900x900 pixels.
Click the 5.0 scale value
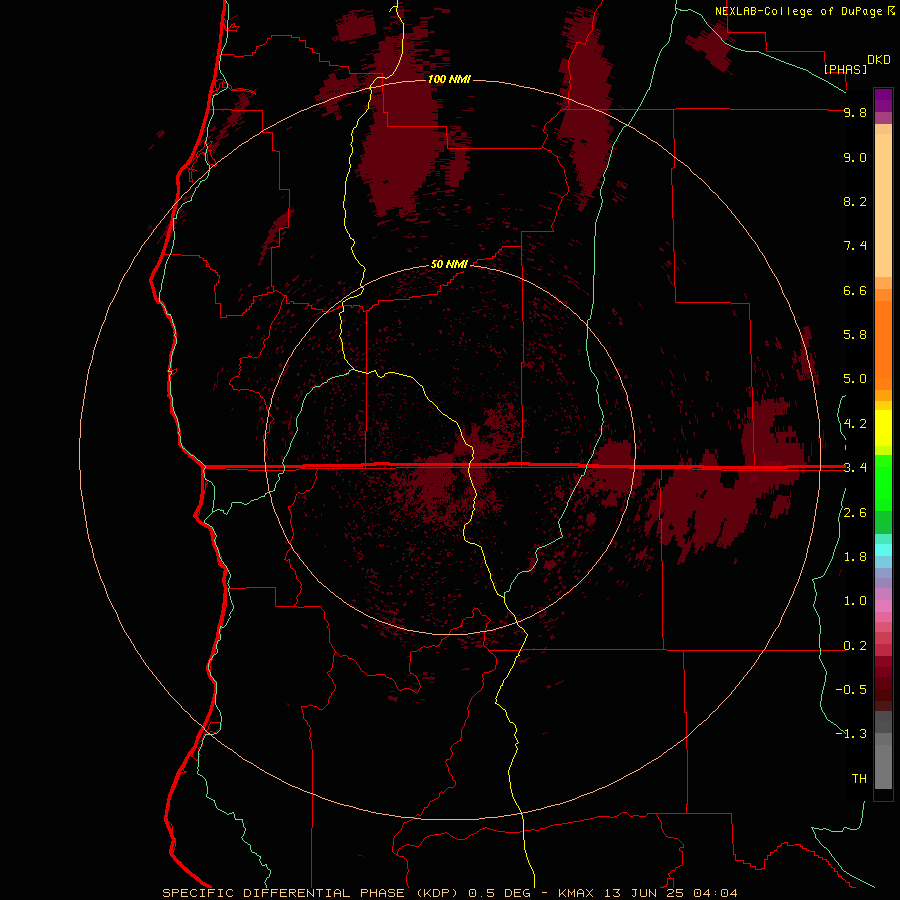click(855, 379)
